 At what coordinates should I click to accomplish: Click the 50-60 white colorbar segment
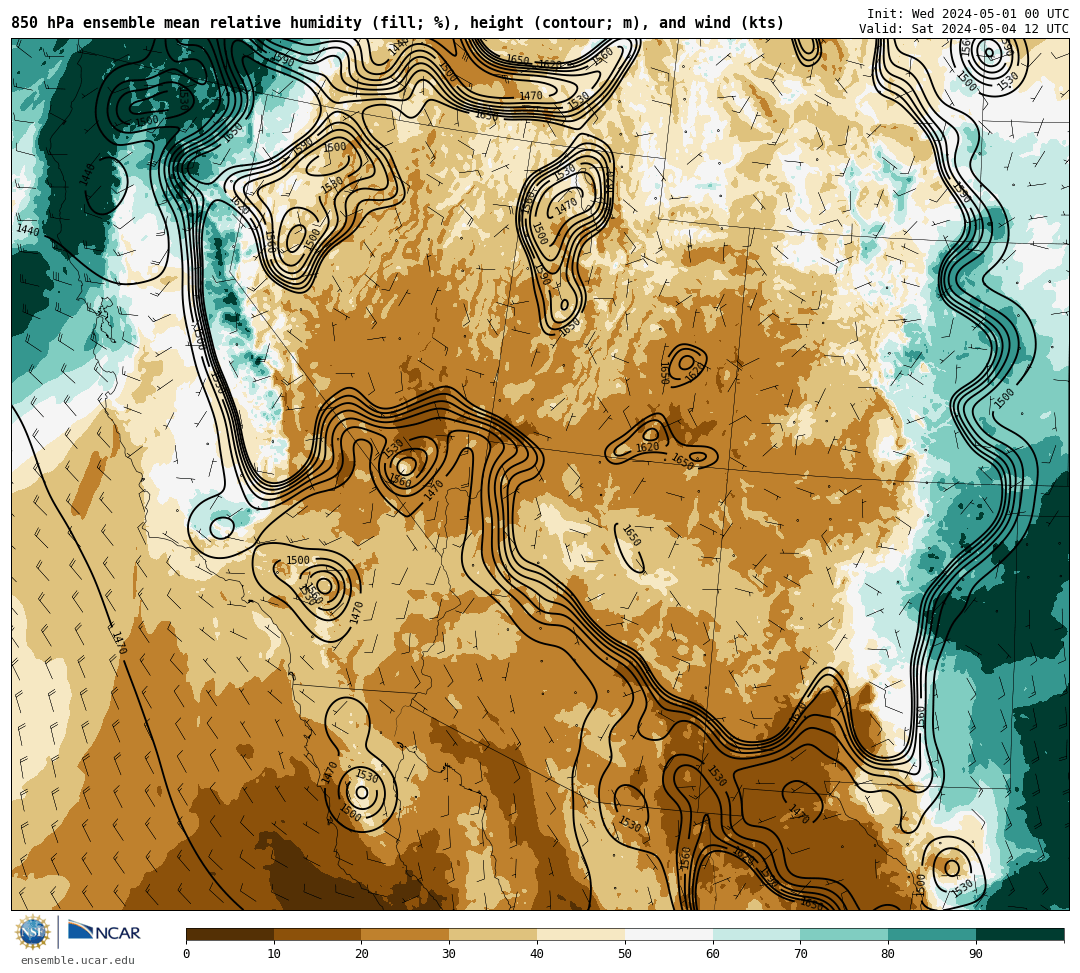pyautogui.click(x=669, y=934)
